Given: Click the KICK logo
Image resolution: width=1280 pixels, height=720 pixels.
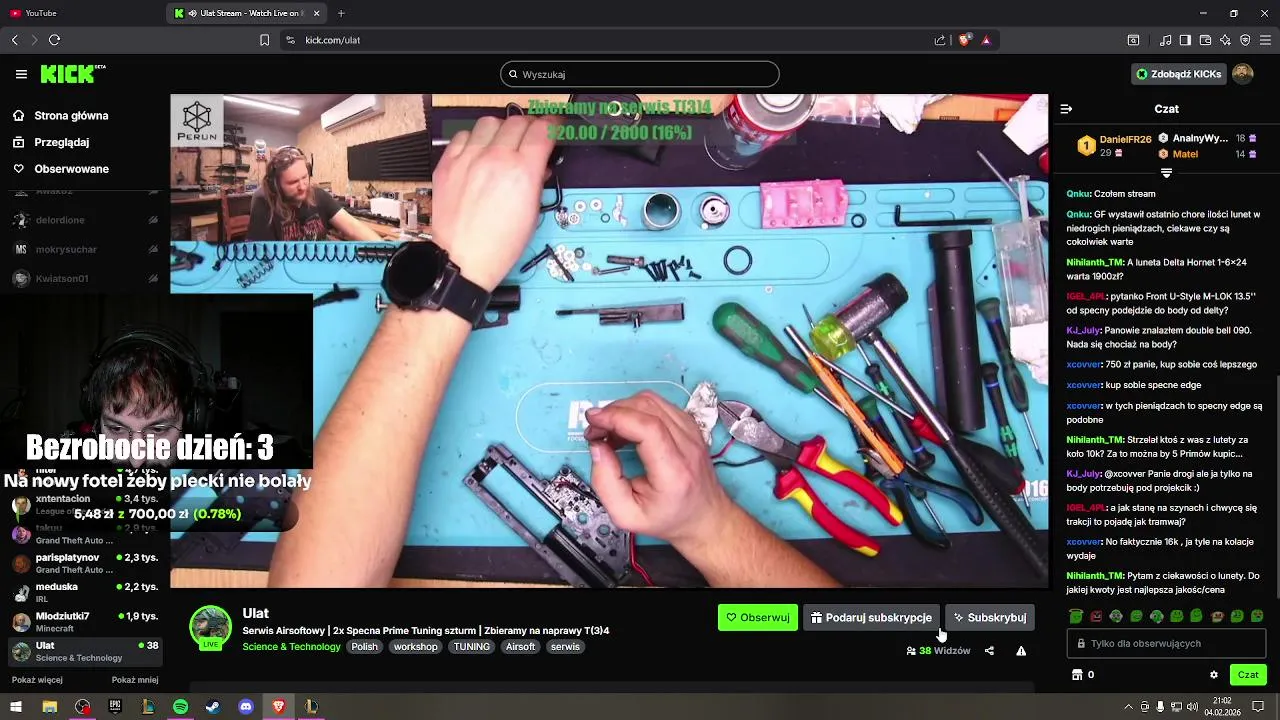Looking at the screenshot, I should click(x=72, y=74).
